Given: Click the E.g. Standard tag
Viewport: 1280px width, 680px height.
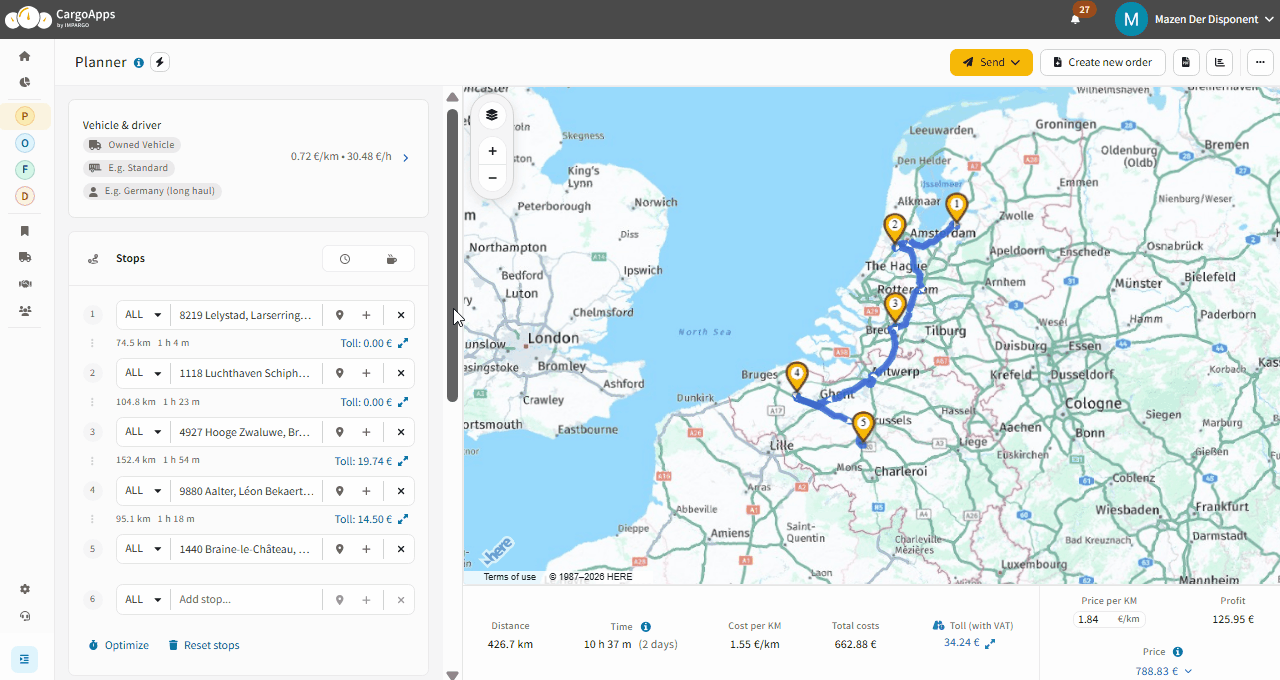Looking at the screenshot, I should point(129,168).
